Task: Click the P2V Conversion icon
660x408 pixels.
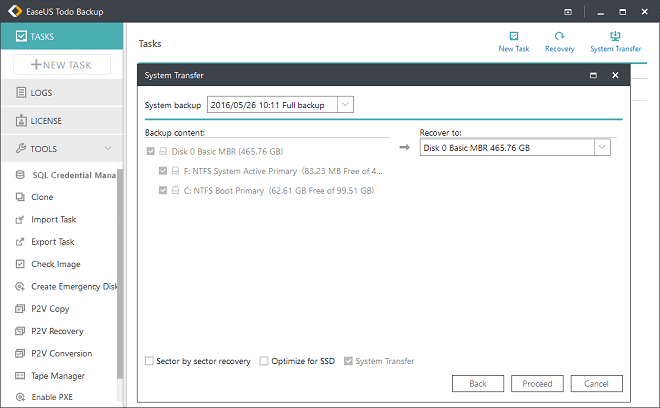Action: point(20,353)
